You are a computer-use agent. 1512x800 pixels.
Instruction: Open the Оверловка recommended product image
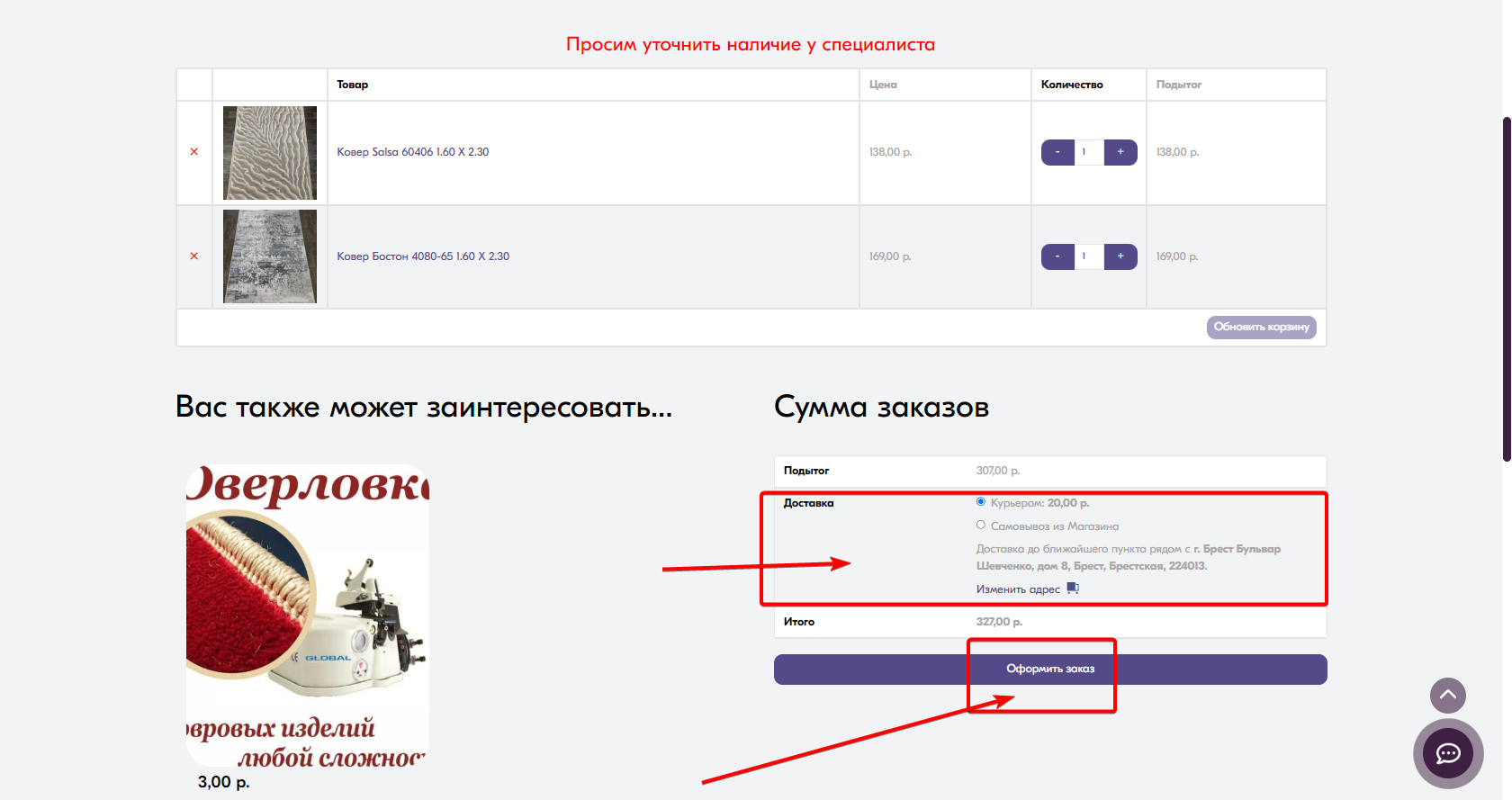pyautogui.click(x=308, y=616)
